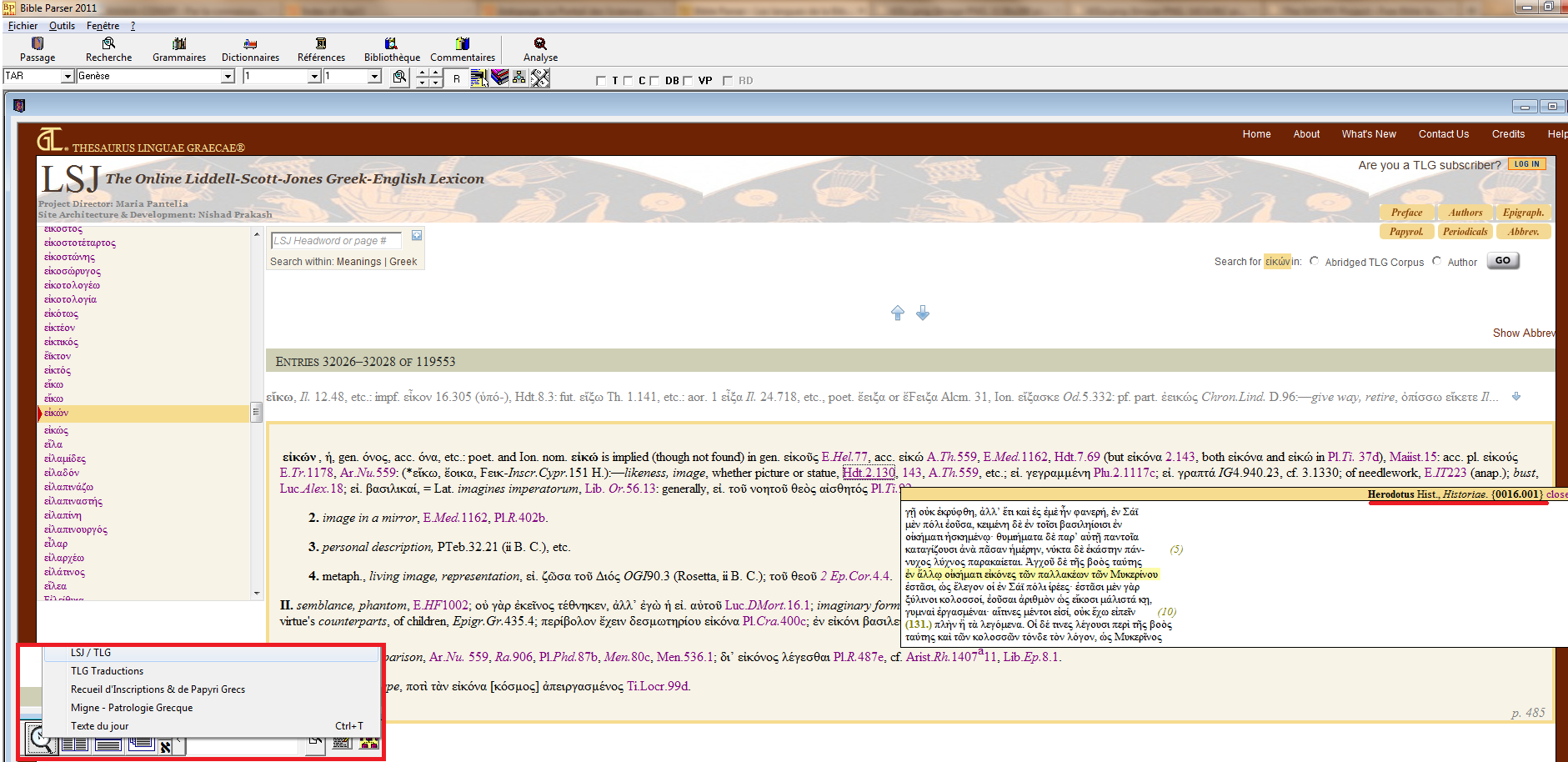Open the Passage tool
This screenshot has height=762, width=1568.
point(38,50)
